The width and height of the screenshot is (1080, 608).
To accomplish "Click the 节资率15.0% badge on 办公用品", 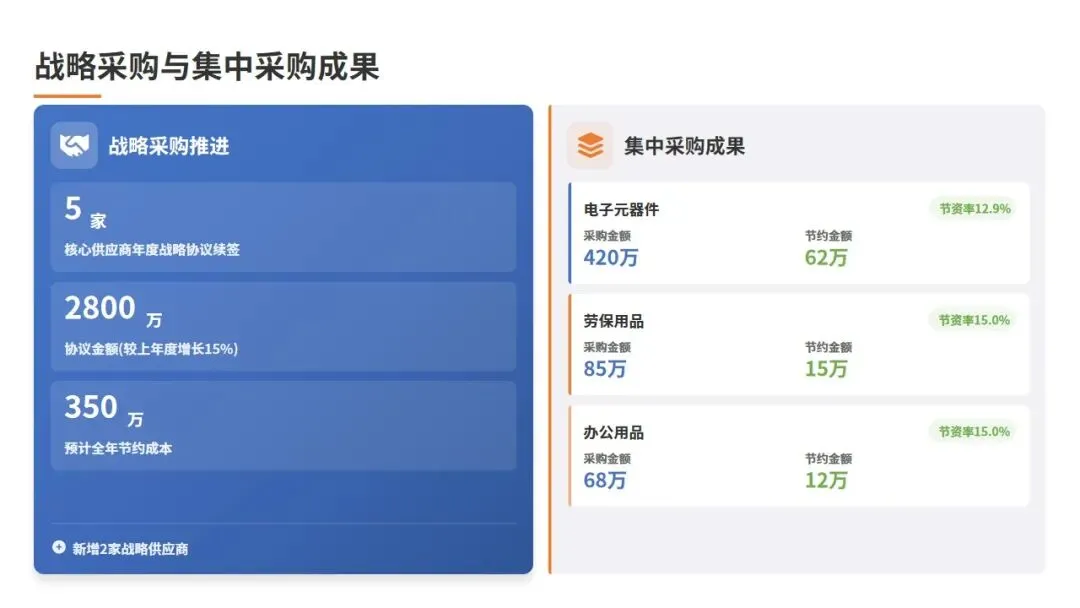I will [x=974, y=432].
